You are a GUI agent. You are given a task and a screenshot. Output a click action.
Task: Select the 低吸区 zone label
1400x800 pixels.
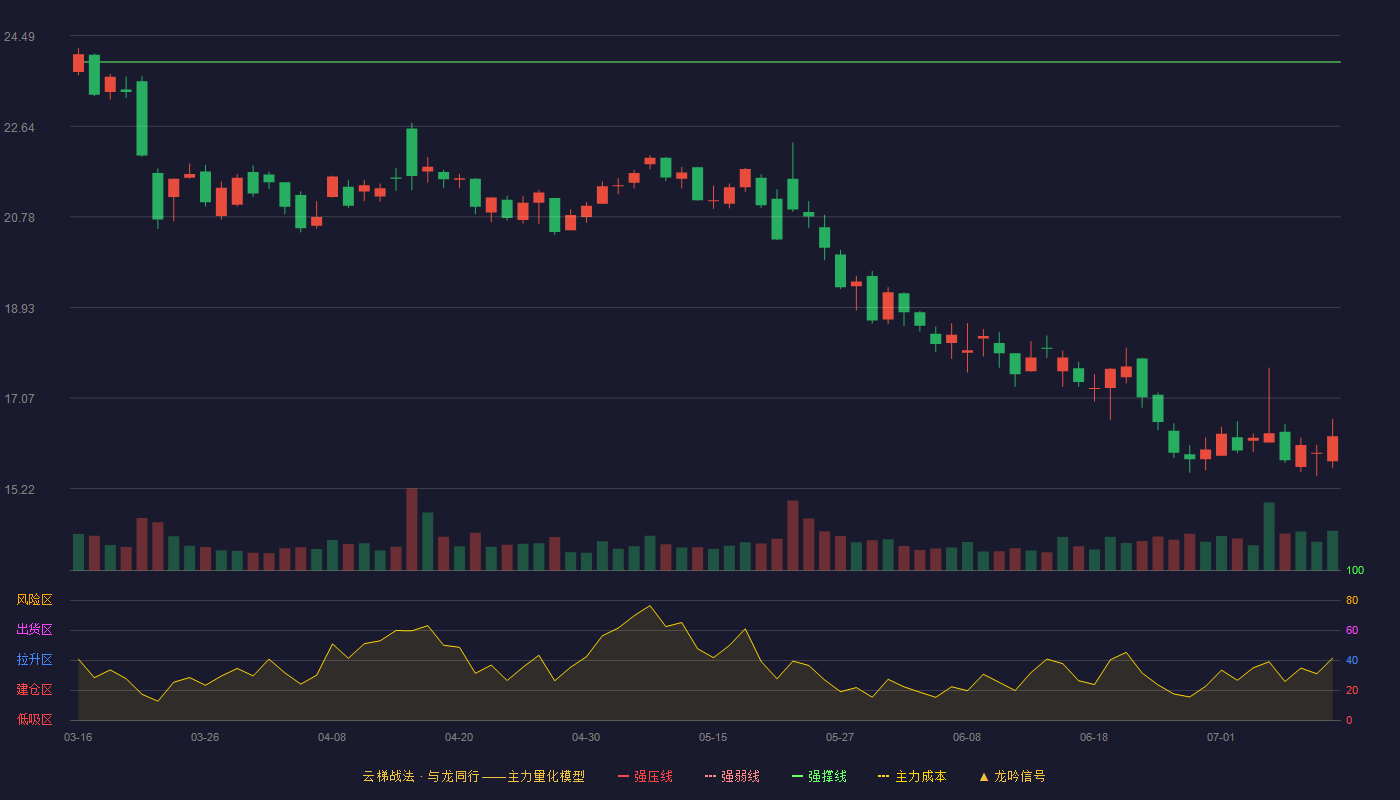click(x=34, y=719)
